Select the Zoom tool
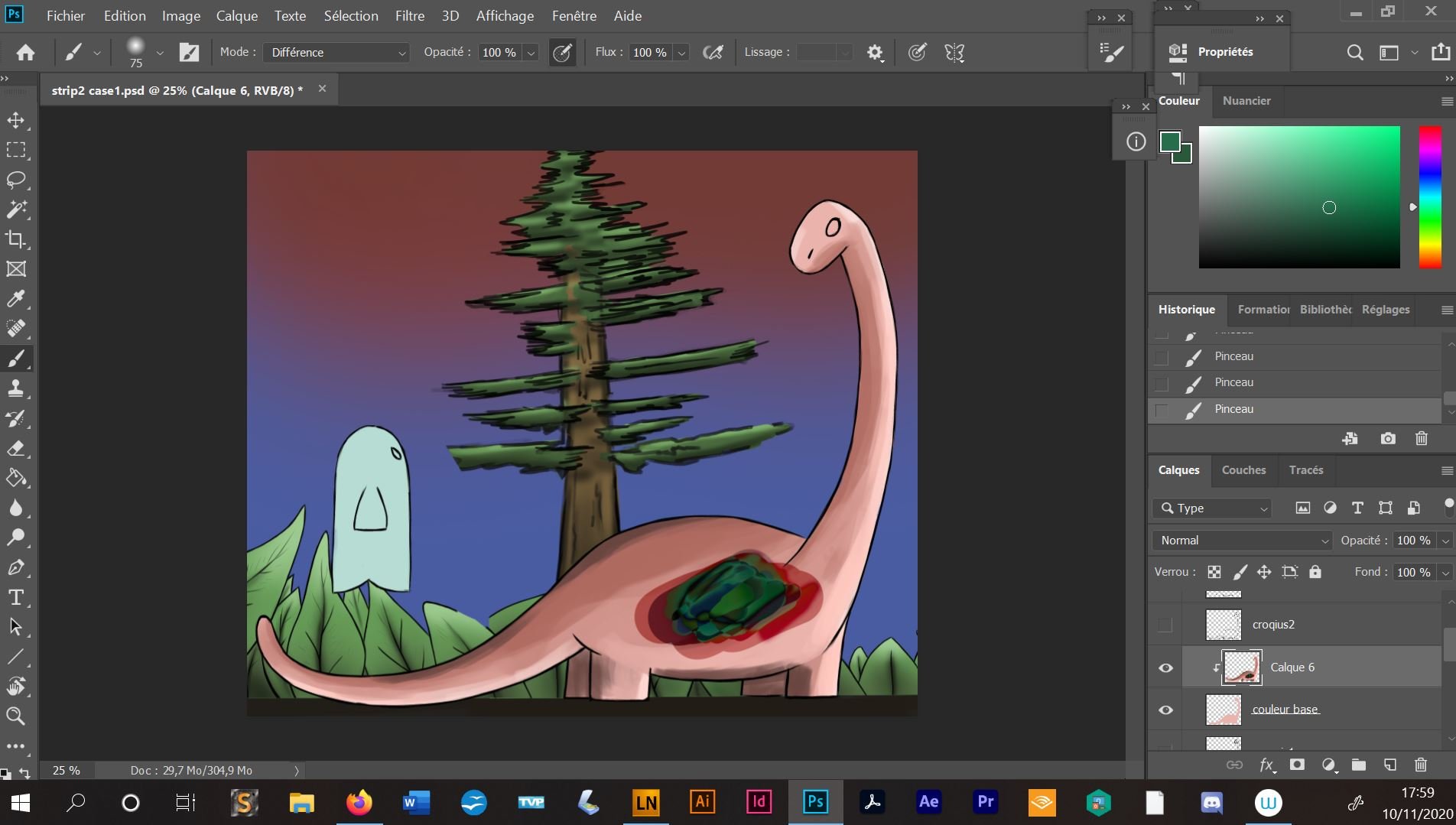This screenshot has height=825, width=1456. 16,716
